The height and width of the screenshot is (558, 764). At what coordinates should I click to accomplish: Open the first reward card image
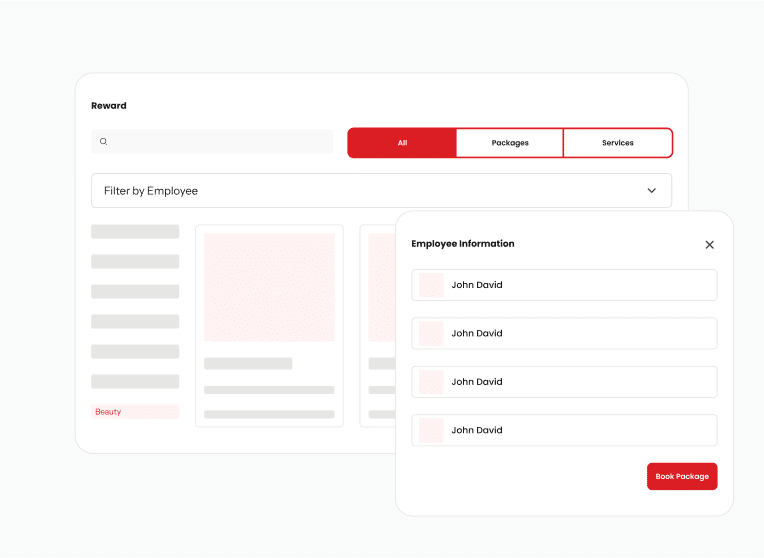pyautogui.click(x=269, y=287)
